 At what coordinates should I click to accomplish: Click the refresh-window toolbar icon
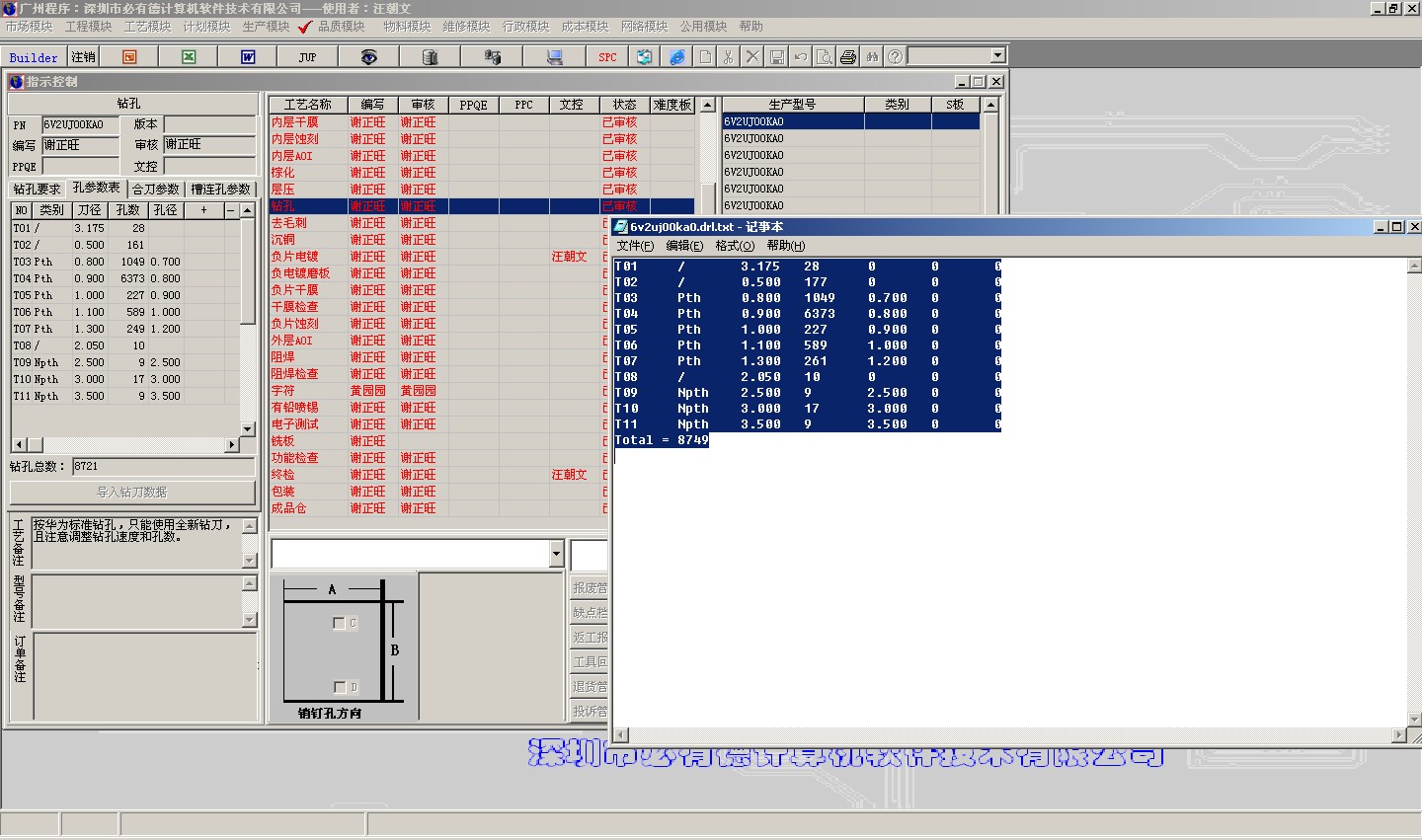pos(644,57)
